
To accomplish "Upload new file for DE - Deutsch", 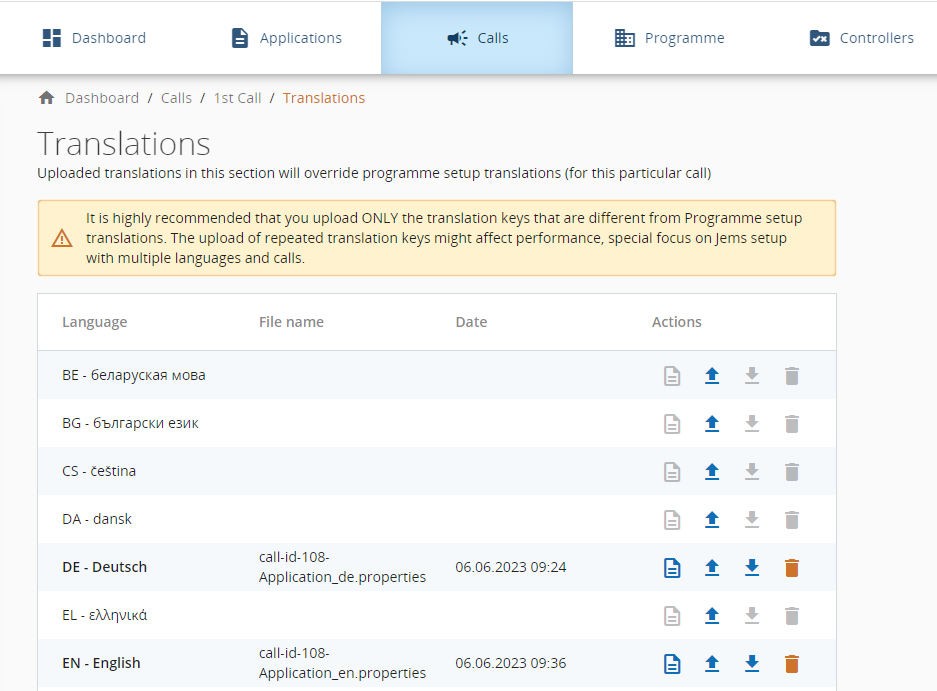I will (x=712, y=568).
